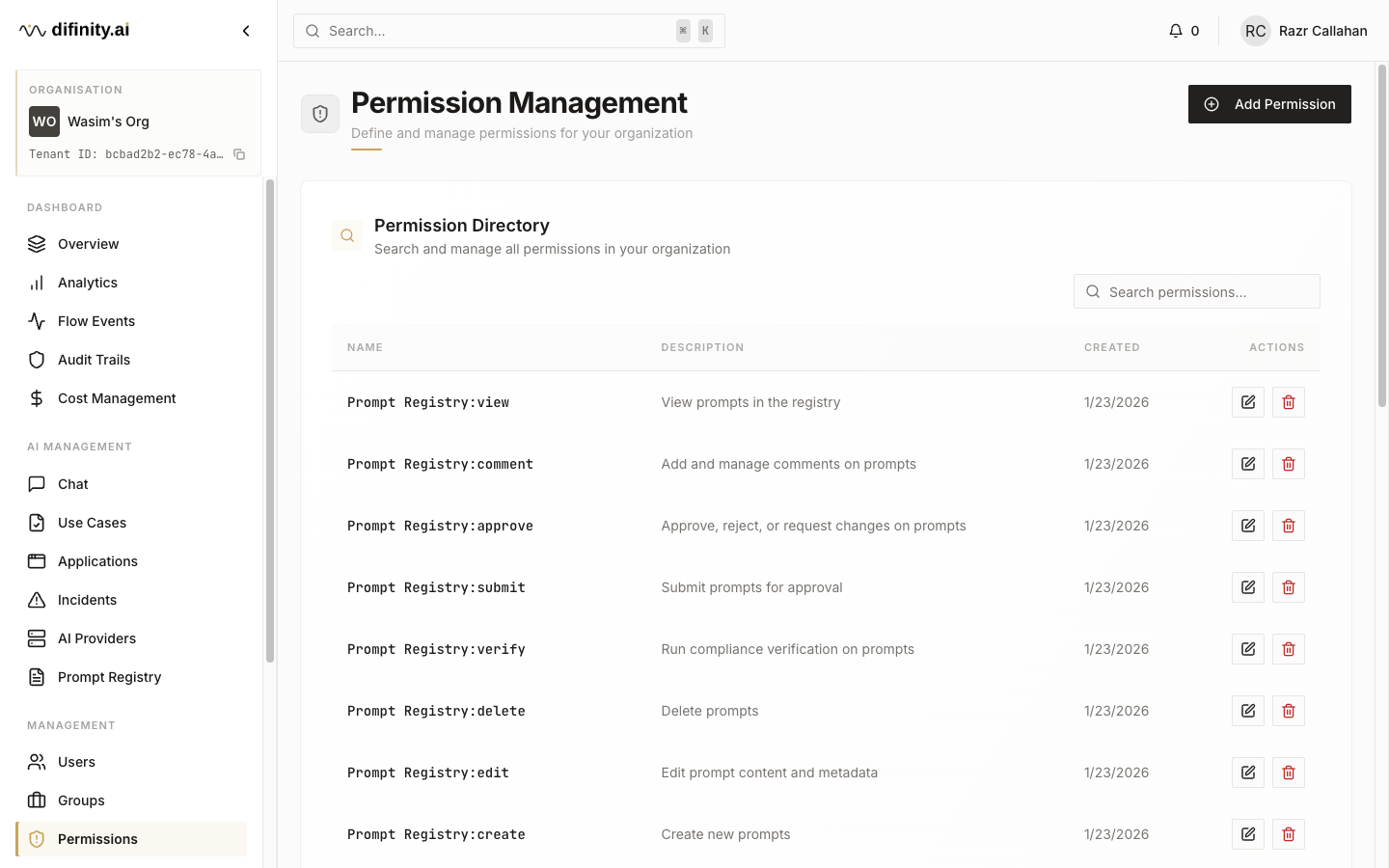1389x868 pixels.
Task: Click the main page scrollbar
Action: point(1382,235)
